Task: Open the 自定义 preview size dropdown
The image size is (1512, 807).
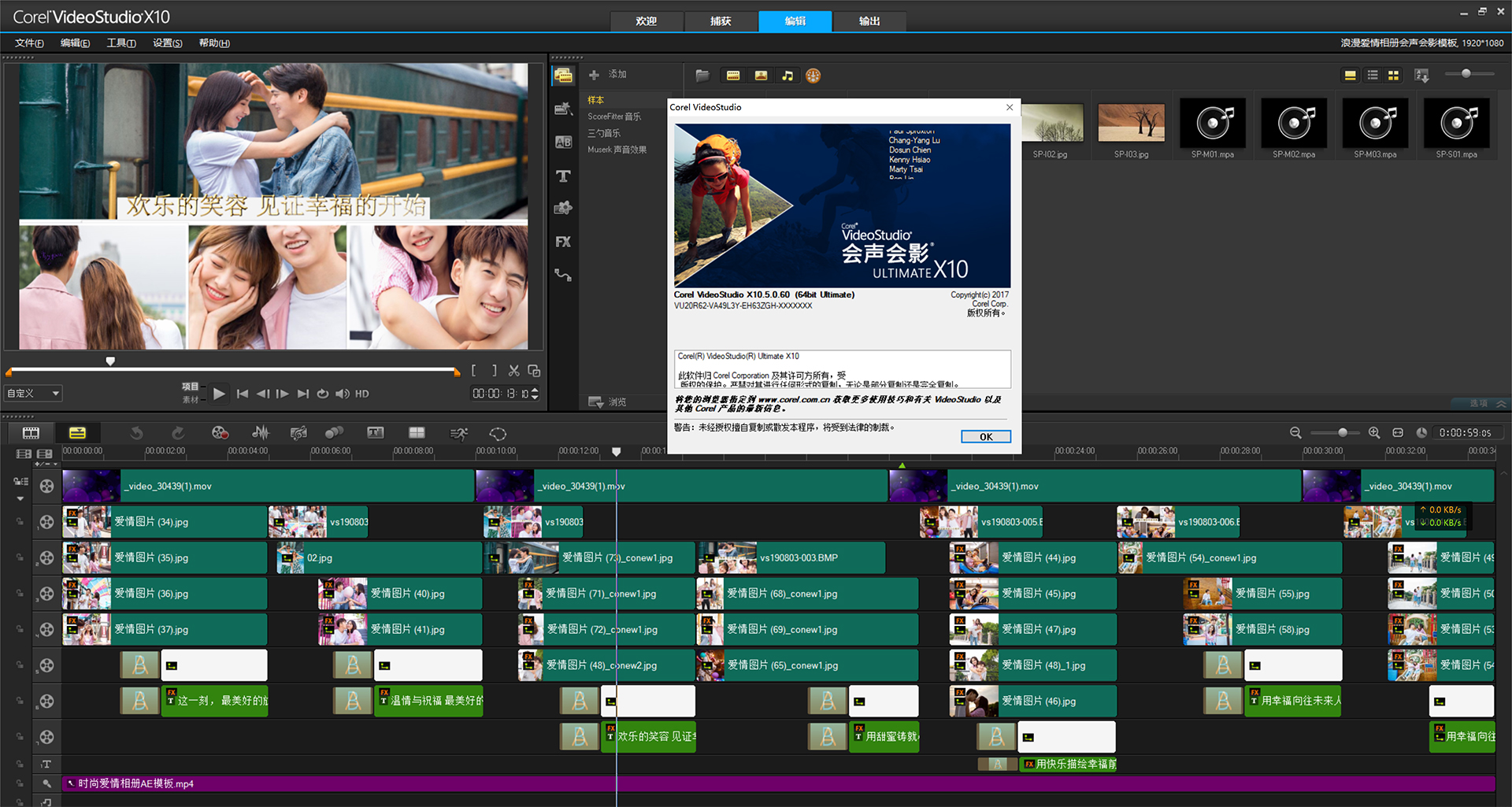Action: [33, 393]
